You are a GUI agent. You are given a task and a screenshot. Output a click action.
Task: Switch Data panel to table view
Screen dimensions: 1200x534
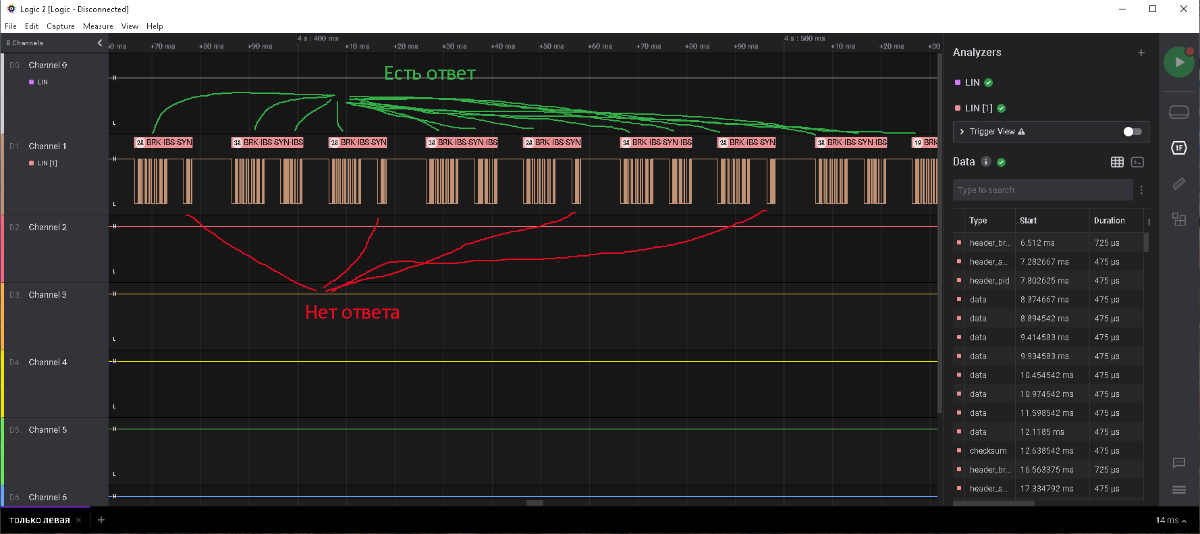(1118, 161)
